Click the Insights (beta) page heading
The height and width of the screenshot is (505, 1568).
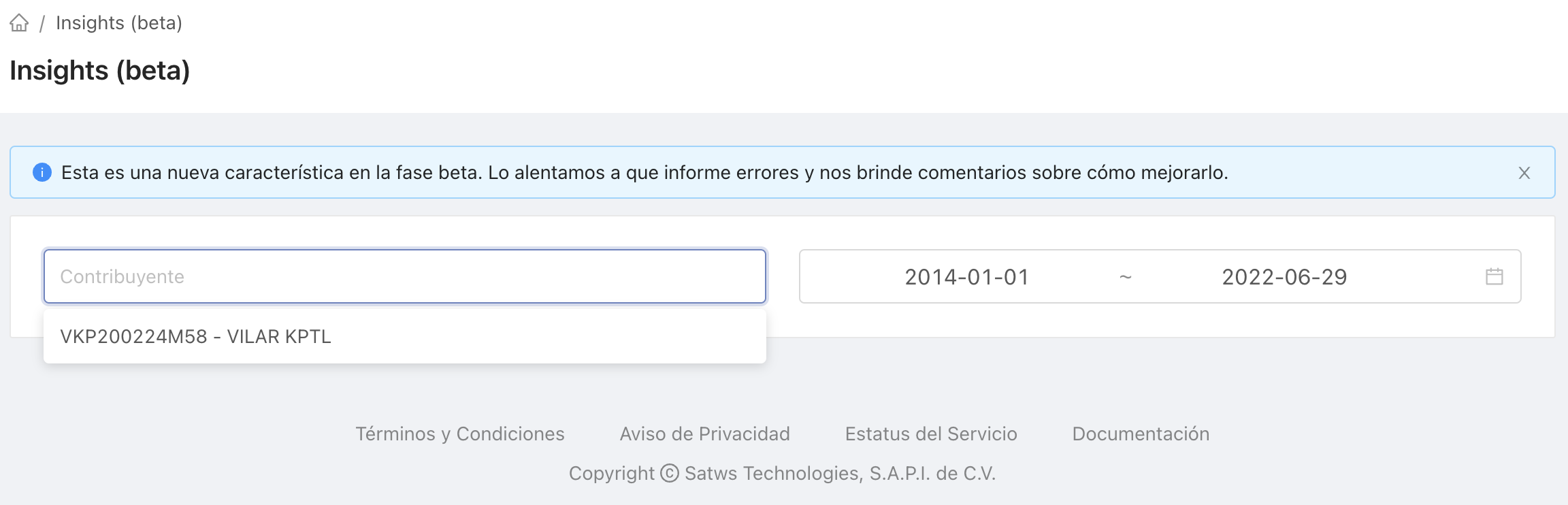click(x=100, y=71)
